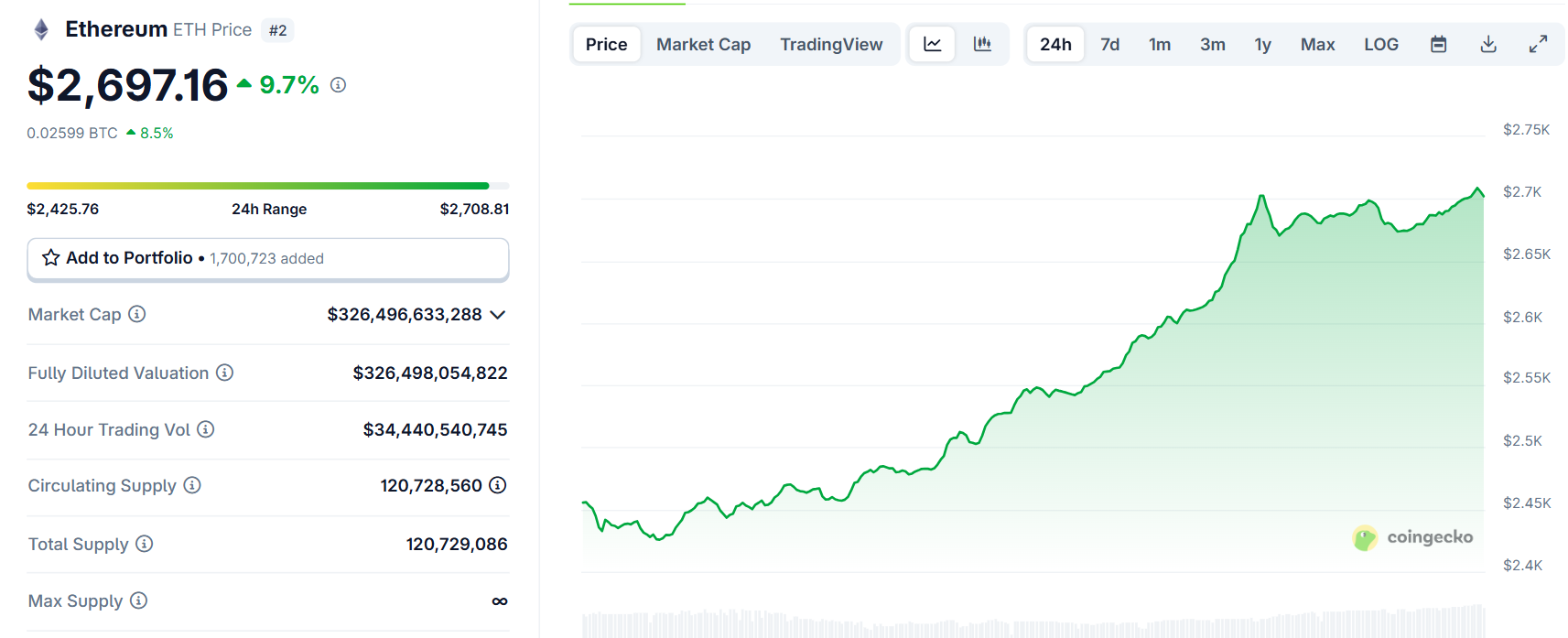
Task: Open info icon next to 120,728,560 value
Action: click(498, 485)
